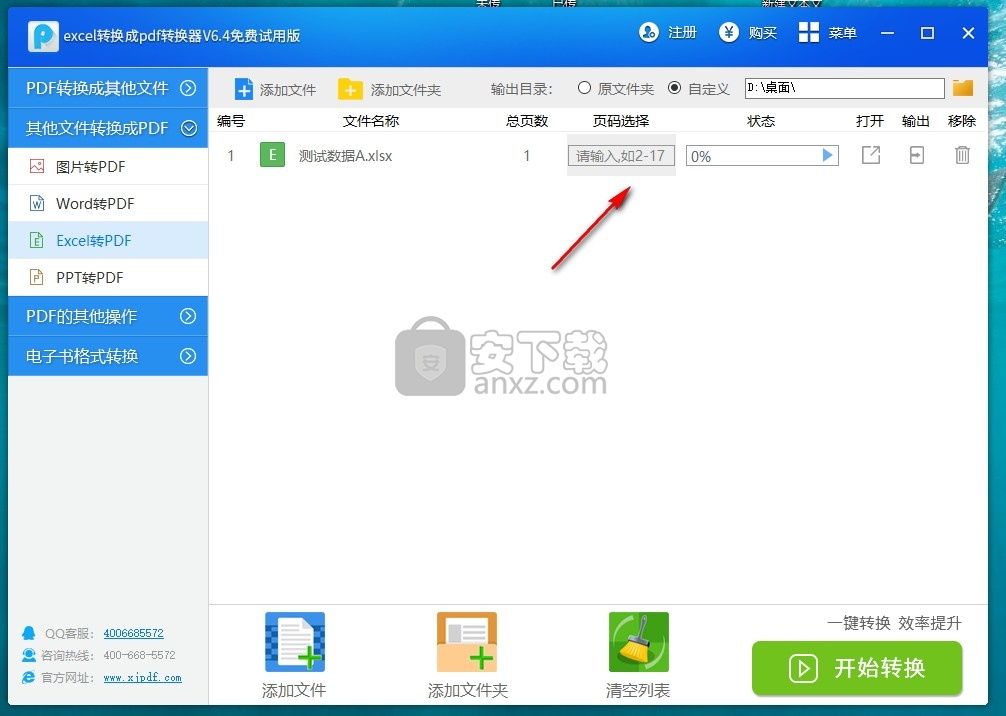
Task: Click top toolbar 添加文件 button
Action: 275,89
